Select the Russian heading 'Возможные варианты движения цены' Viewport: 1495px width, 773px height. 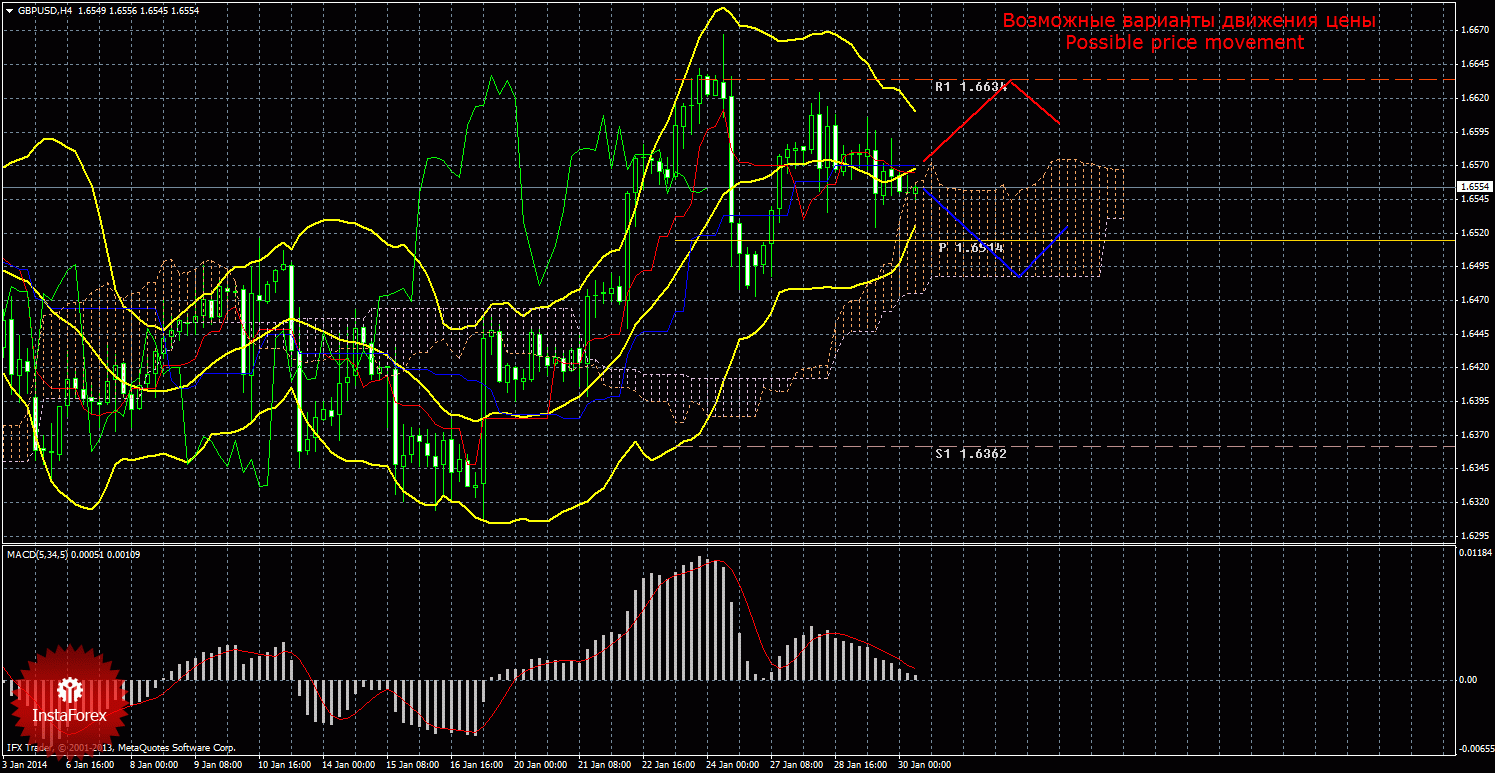(x=1189, y=21)
